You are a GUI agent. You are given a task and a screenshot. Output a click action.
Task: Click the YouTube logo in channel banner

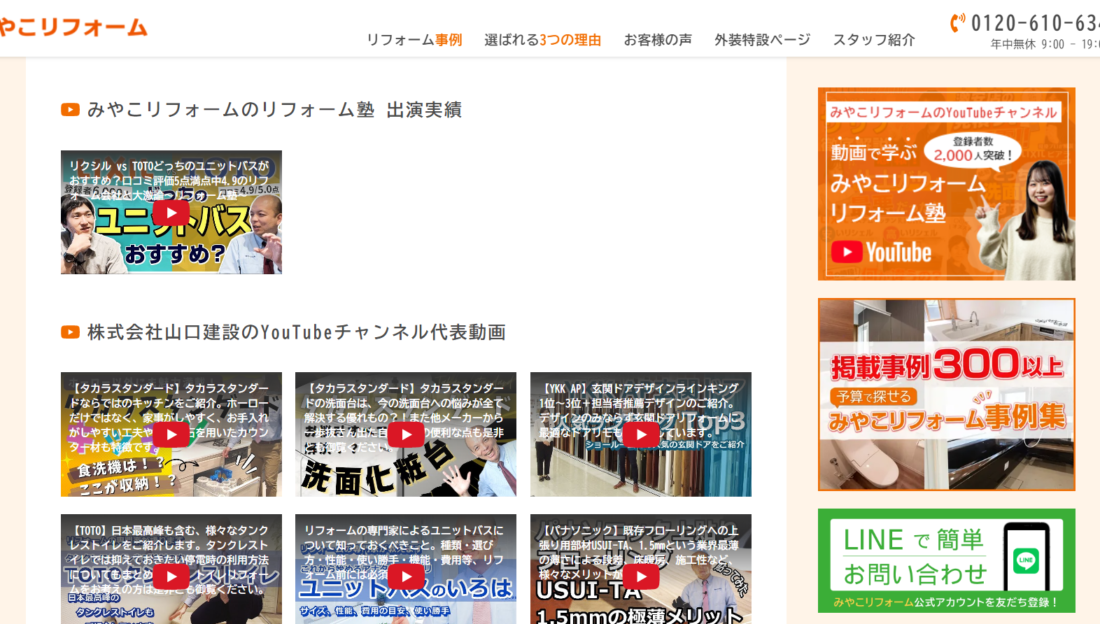(882, 252)
